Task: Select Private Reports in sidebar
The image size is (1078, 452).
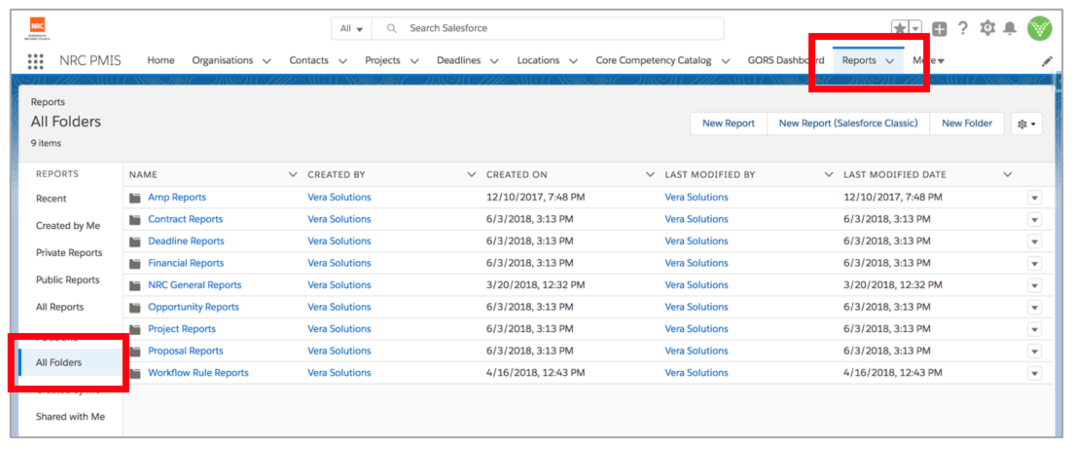Action: point(69,252)
